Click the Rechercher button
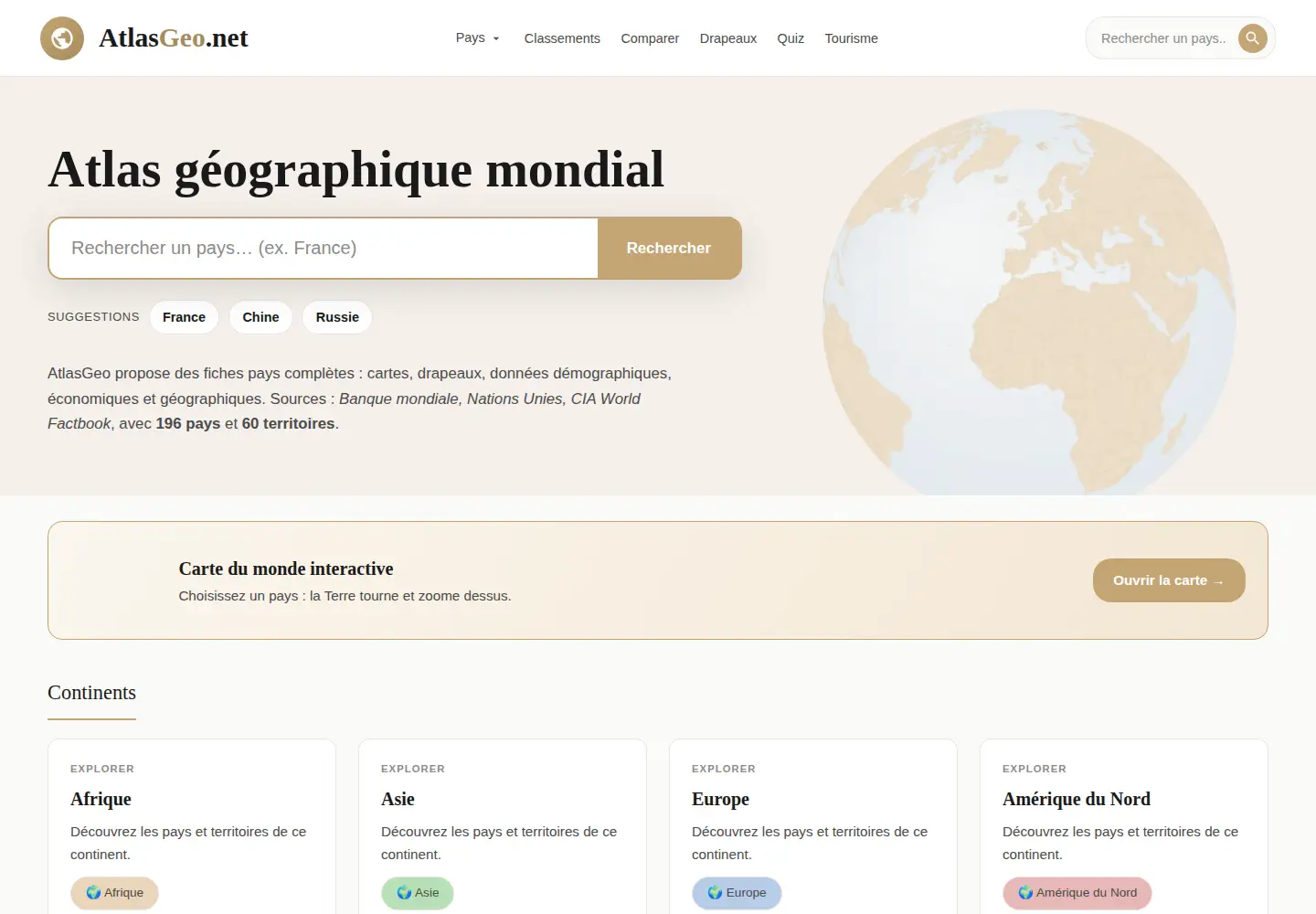This screenshot has width=1316, height=914. point(669,248)
